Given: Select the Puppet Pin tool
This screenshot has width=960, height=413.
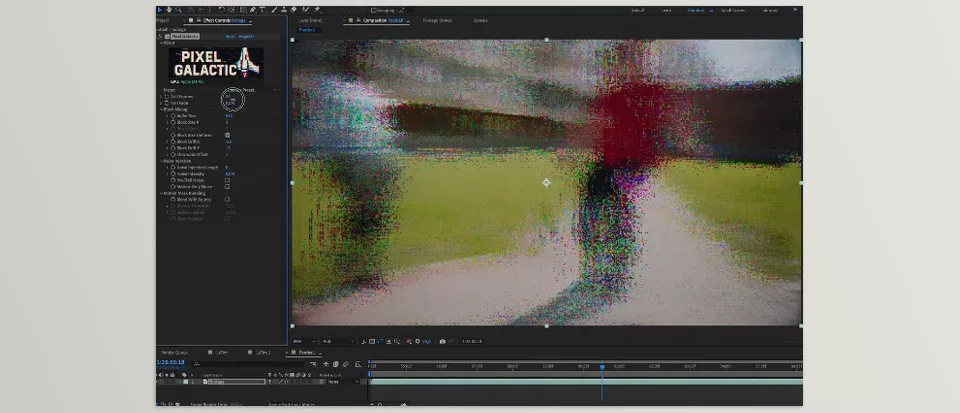Looking at the screenshot, I should pos(317,10).
